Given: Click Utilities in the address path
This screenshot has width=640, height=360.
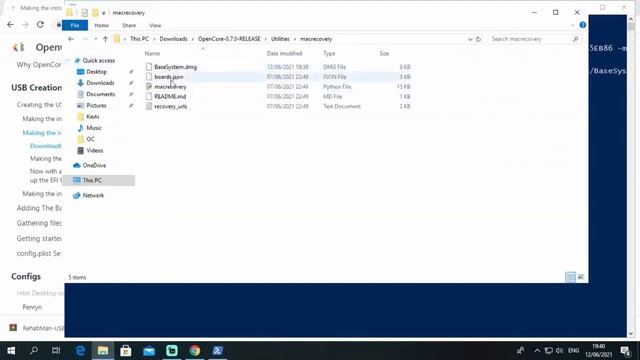Looking at the screenshot, I should tap(280, 39).
